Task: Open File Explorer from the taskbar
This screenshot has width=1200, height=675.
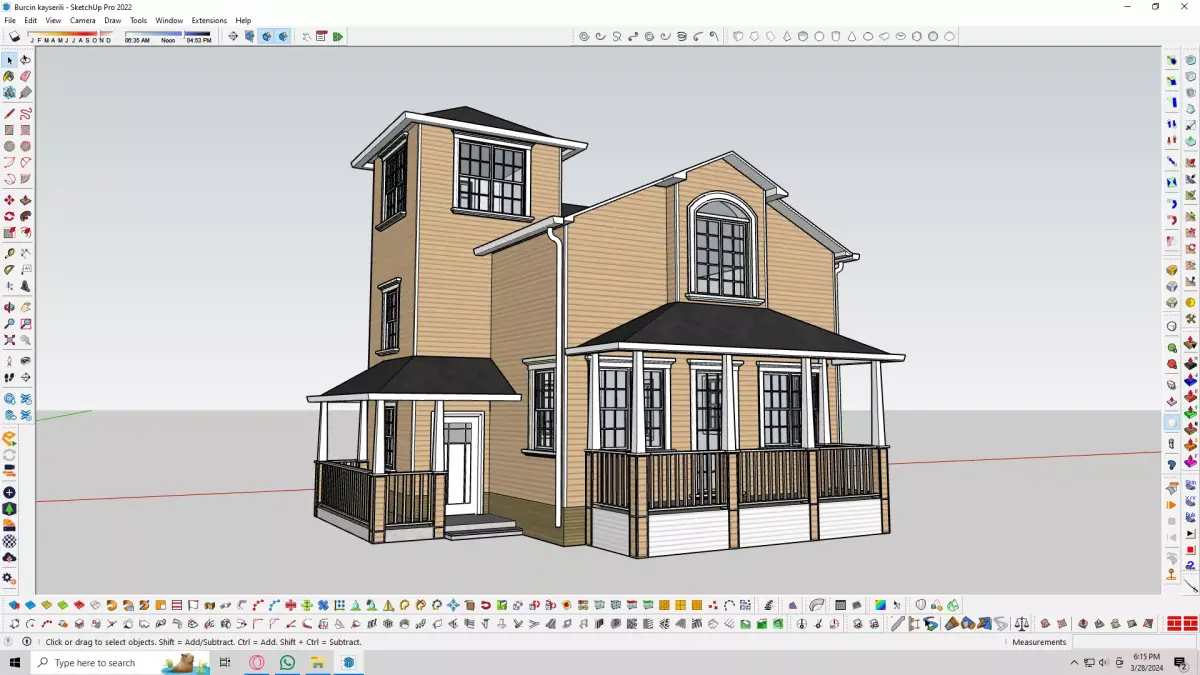Action: click(x=318, y=662)
